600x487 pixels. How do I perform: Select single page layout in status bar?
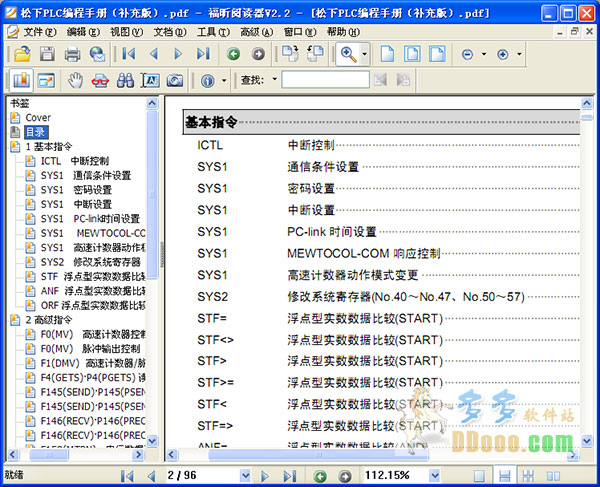[x=479, y=476]
